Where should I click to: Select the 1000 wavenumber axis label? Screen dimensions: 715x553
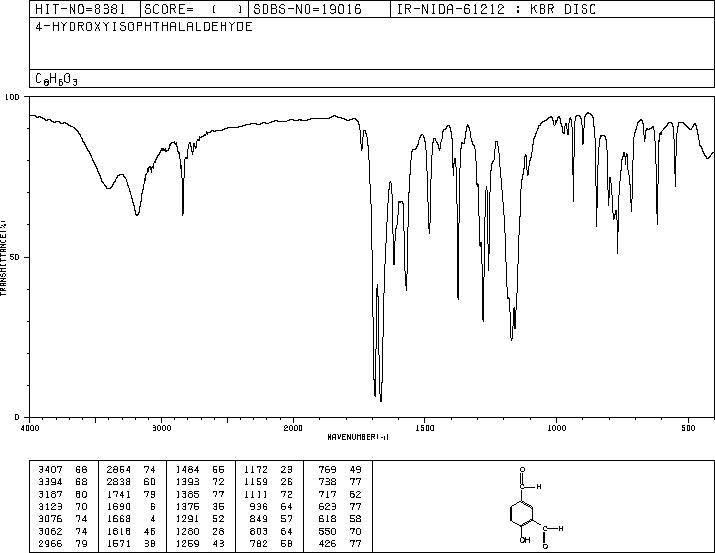[x=556, y=428]
